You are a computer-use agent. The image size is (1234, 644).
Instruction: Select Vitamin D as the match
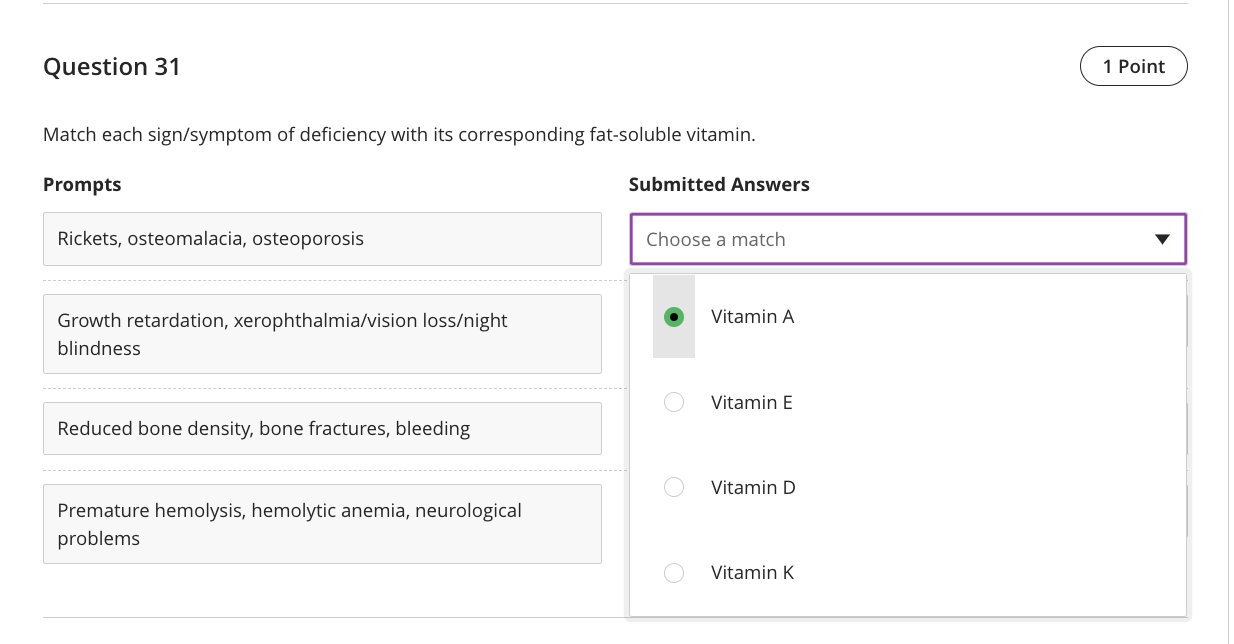click(674, 487)
